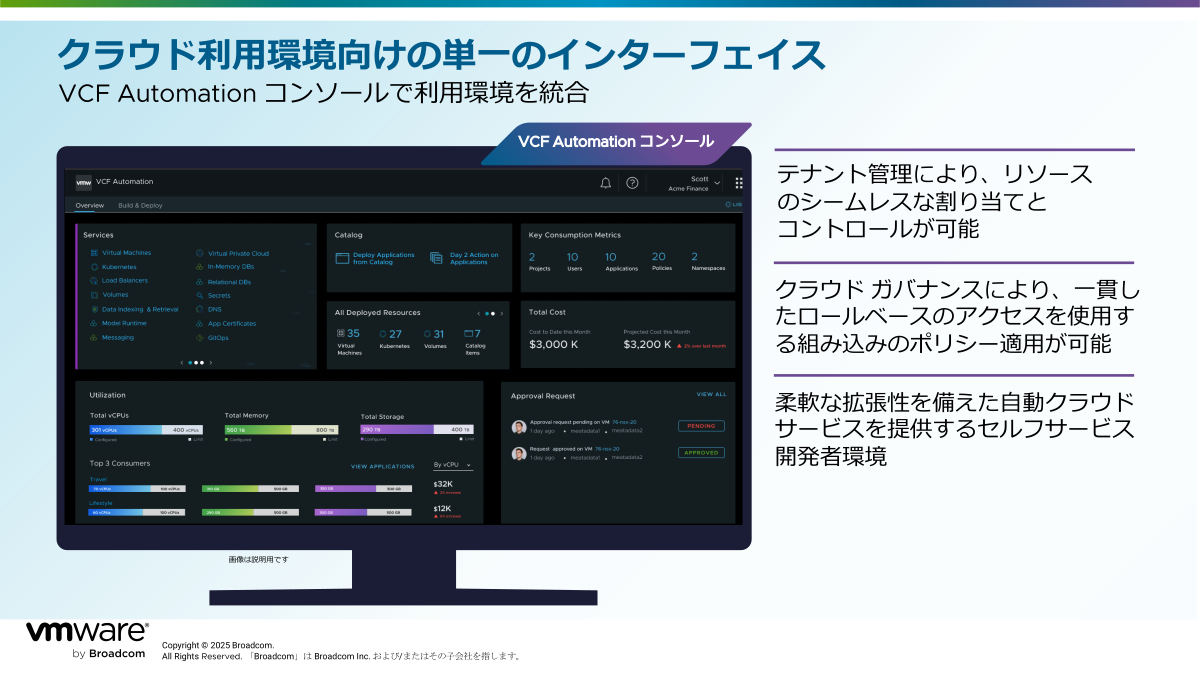Click the Load Balancers service icon
Screen dimensions: 1200x675
click(94, 281)
